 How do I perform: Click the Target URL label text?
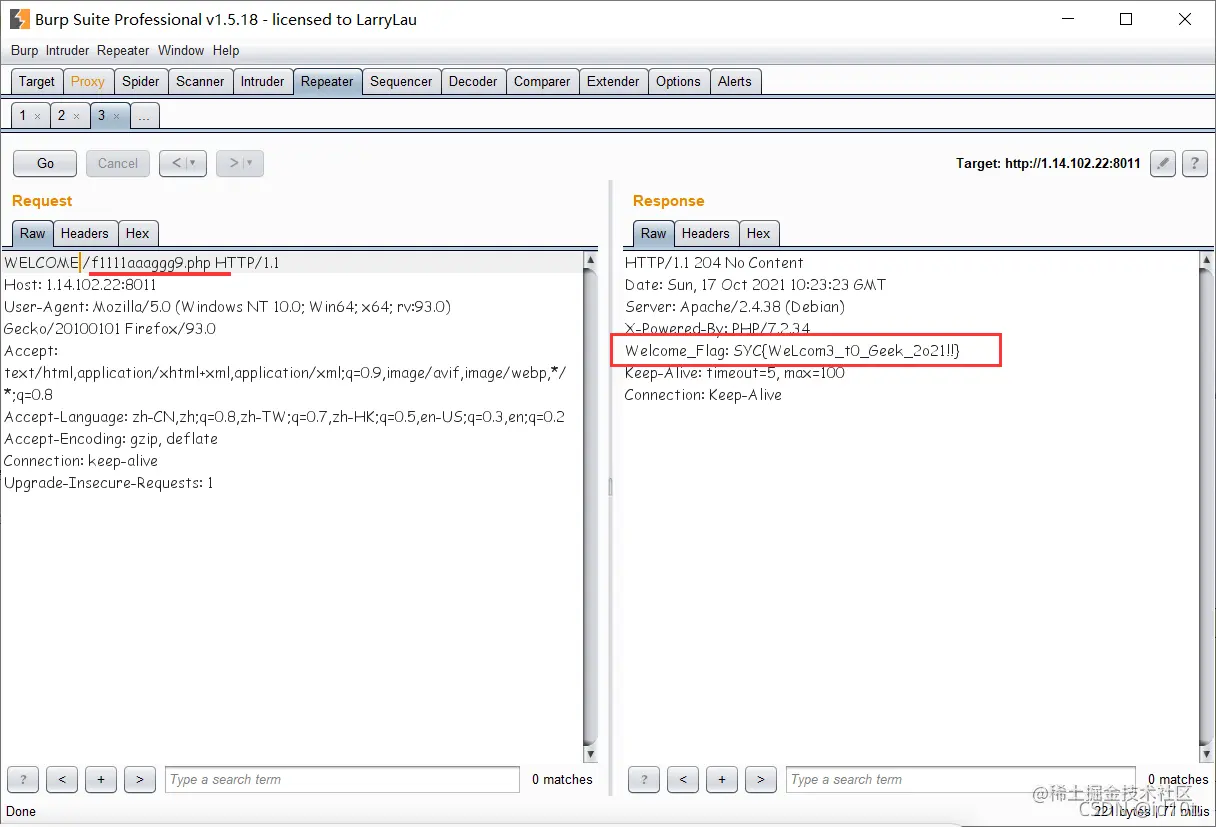click(x=1048, y=164)
